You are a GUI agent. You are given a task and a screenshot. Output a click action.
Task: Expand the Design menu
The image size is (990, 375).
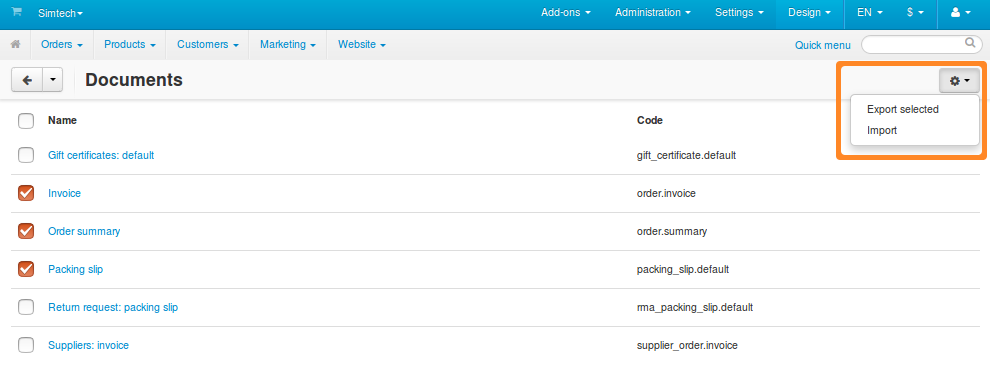coord(810,13)
